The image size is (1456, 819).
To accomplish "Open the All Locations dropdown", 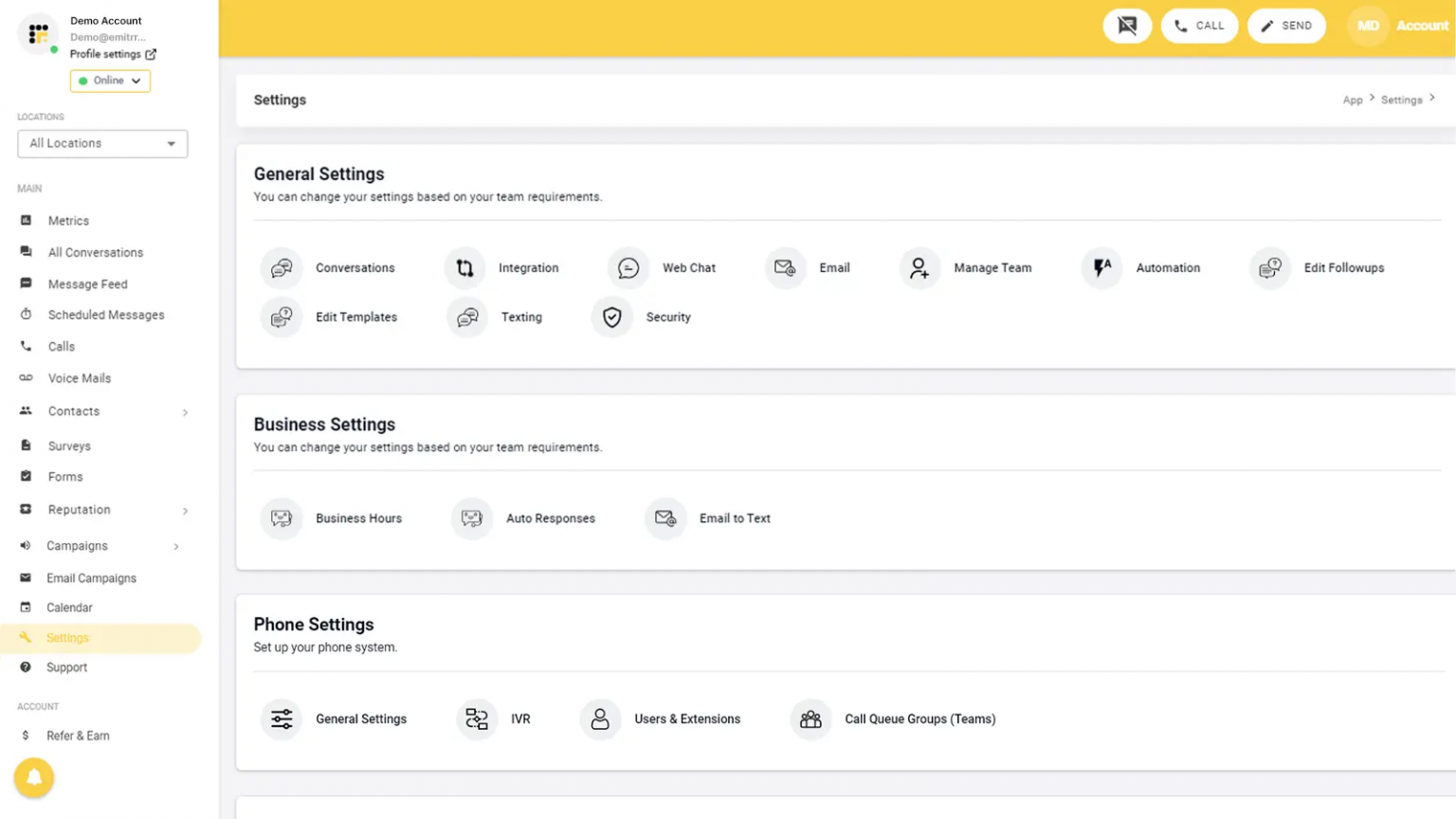I will [101, 143].
